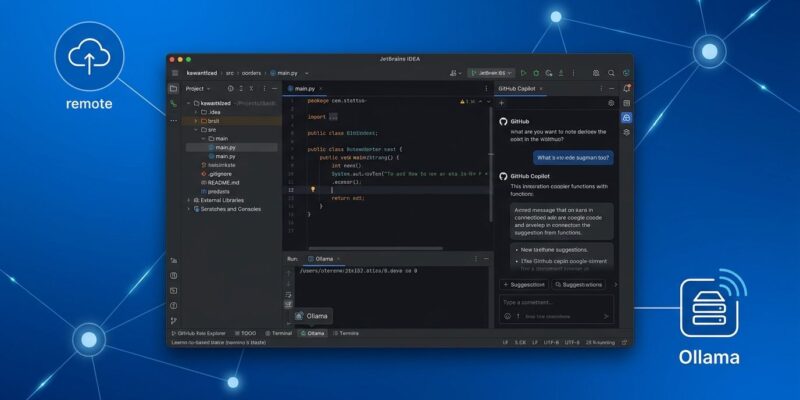
Task: Click the warning triangle inspection indicator
Action: click(x=461, y=102)
